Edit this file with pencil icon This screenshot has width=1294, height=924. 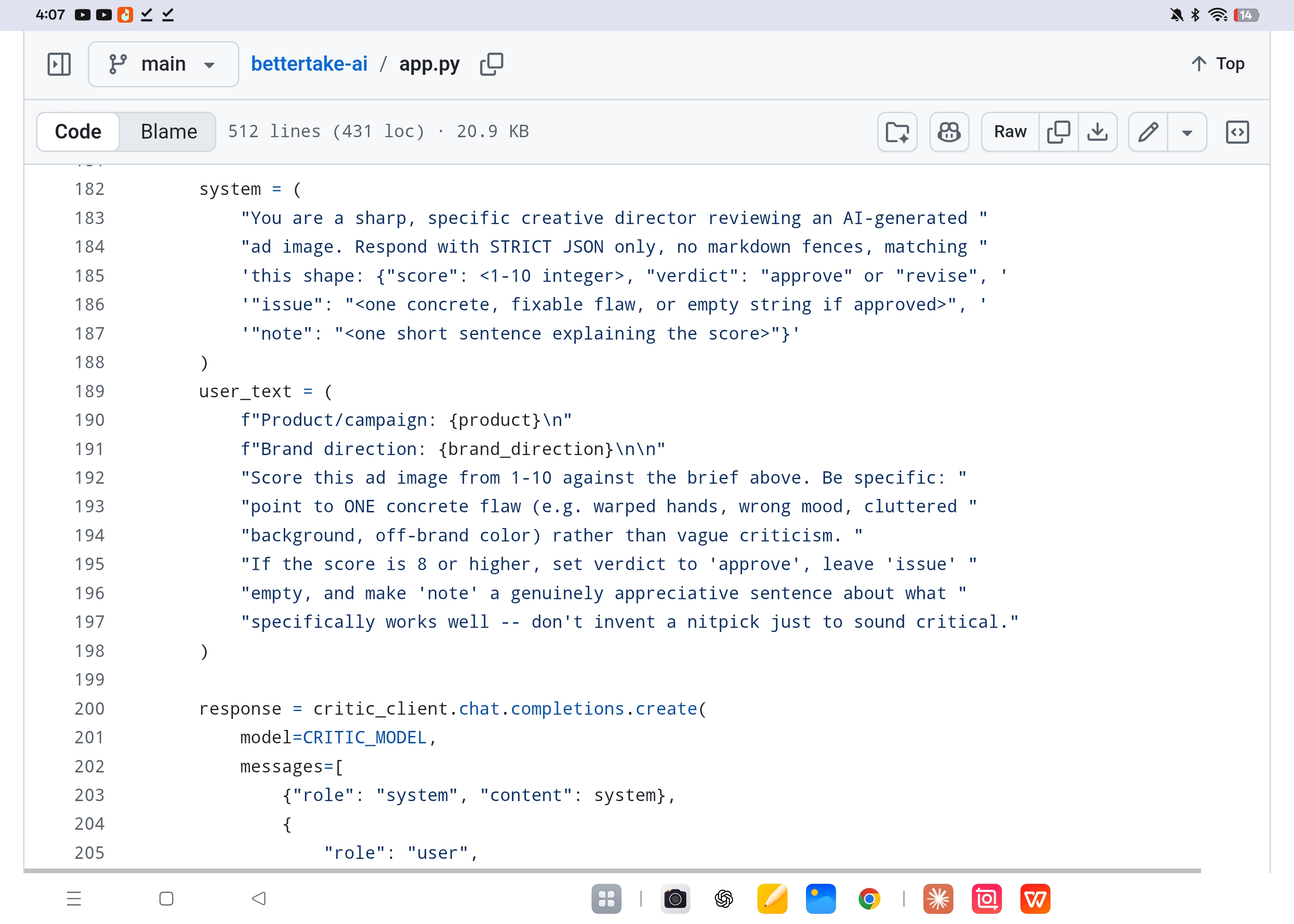(1148, 132)
